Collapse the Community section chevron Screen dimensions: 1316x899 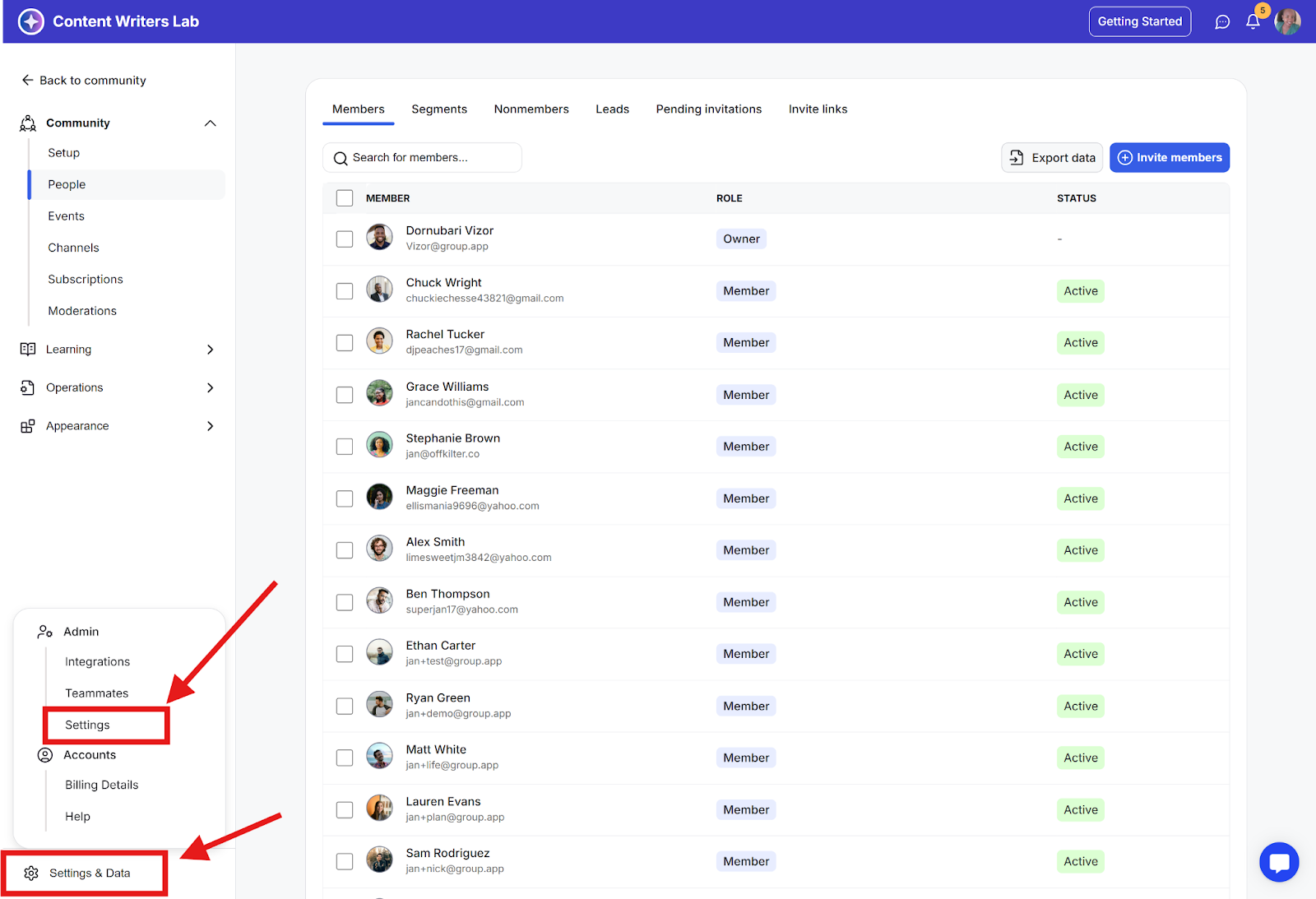[x=211, y=123]
